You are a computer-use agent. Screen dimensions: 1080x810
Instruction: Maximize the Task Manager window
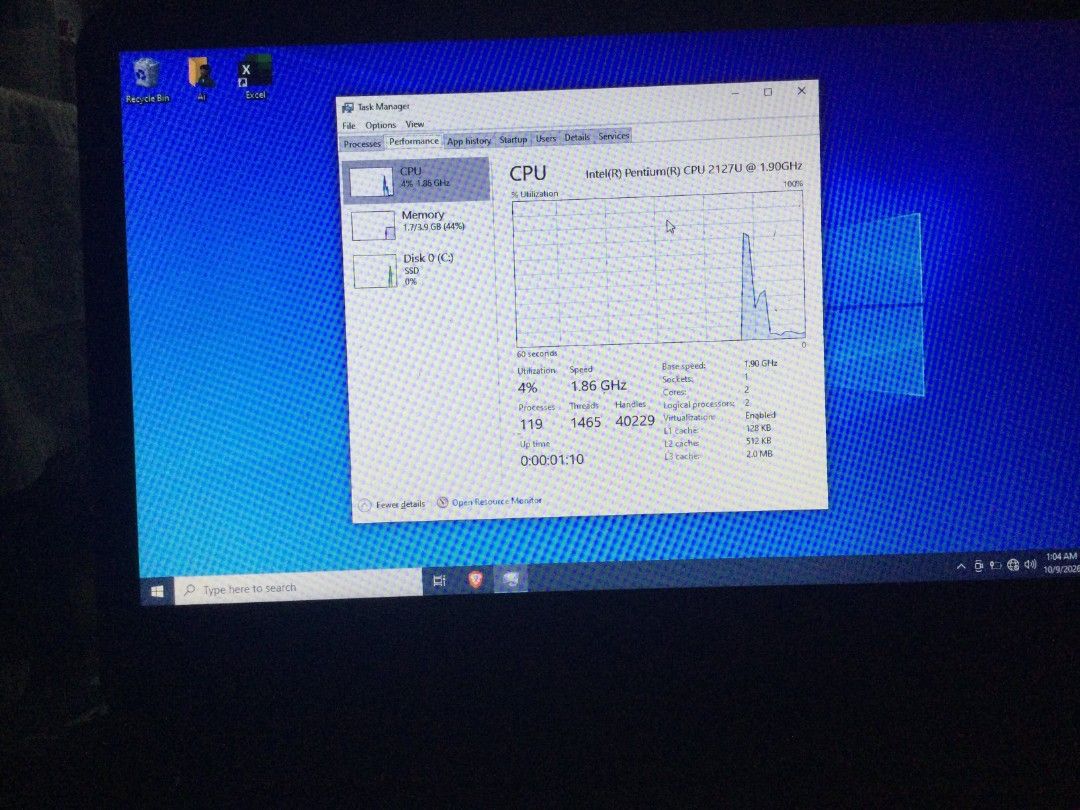(768, 92)
